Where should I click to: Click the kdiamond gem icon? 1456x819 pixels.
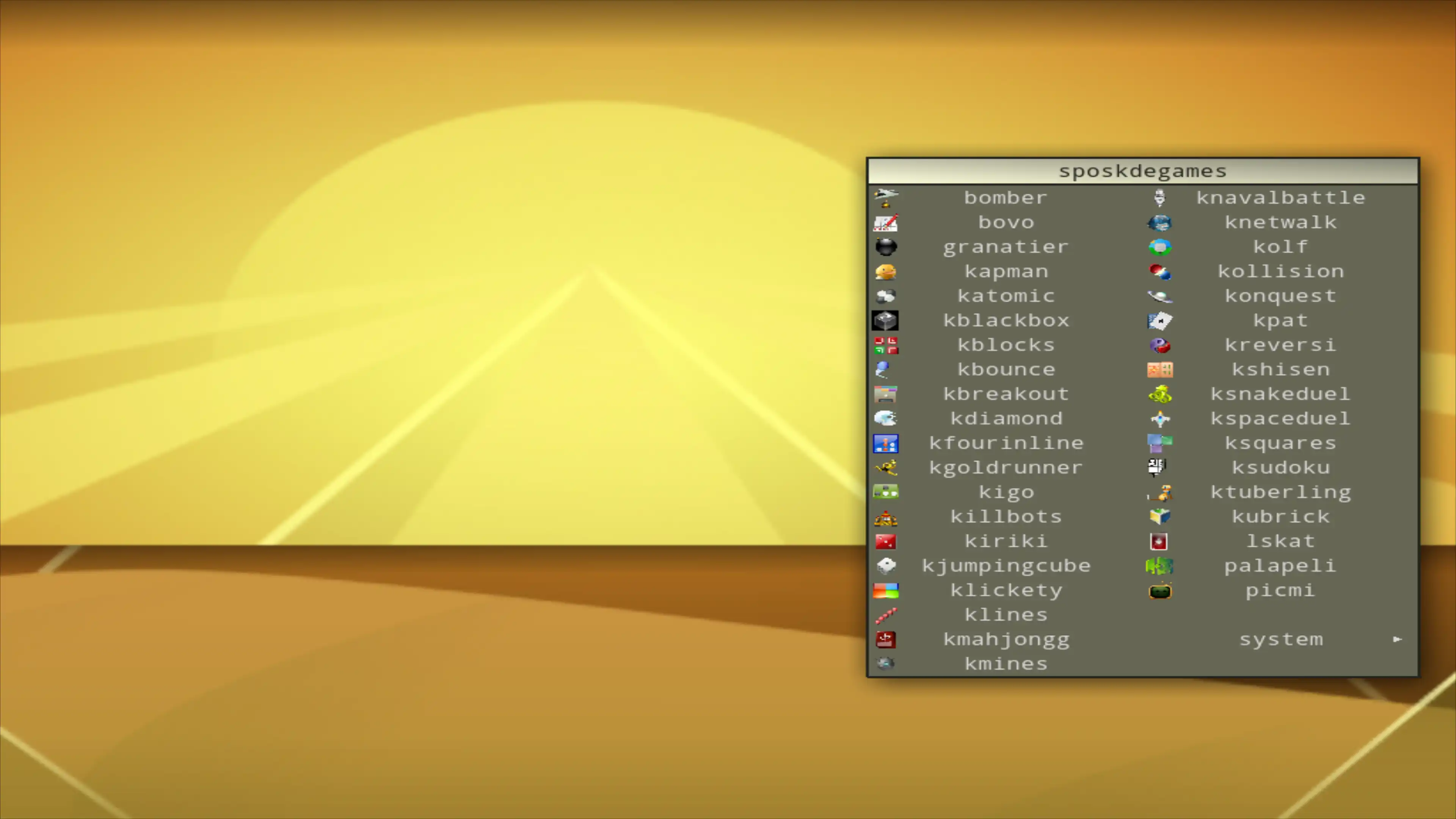886,419
